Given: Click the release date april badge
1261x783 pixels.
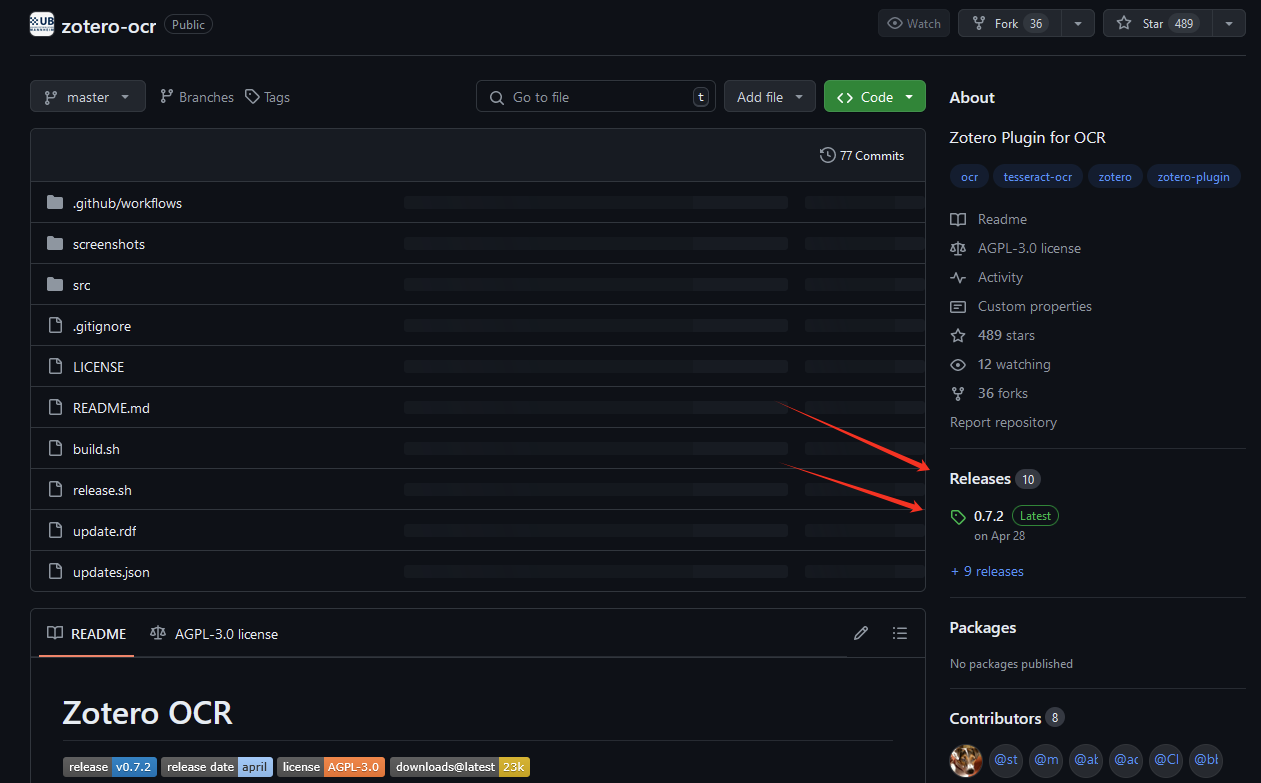Looking at the screenshot, I should 217,767.
